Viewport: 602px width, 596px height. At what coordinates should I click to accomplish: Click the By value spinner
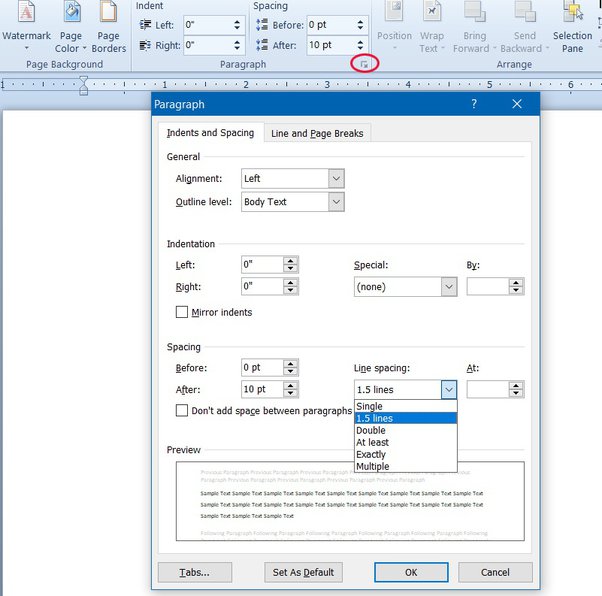click(516, 286)
